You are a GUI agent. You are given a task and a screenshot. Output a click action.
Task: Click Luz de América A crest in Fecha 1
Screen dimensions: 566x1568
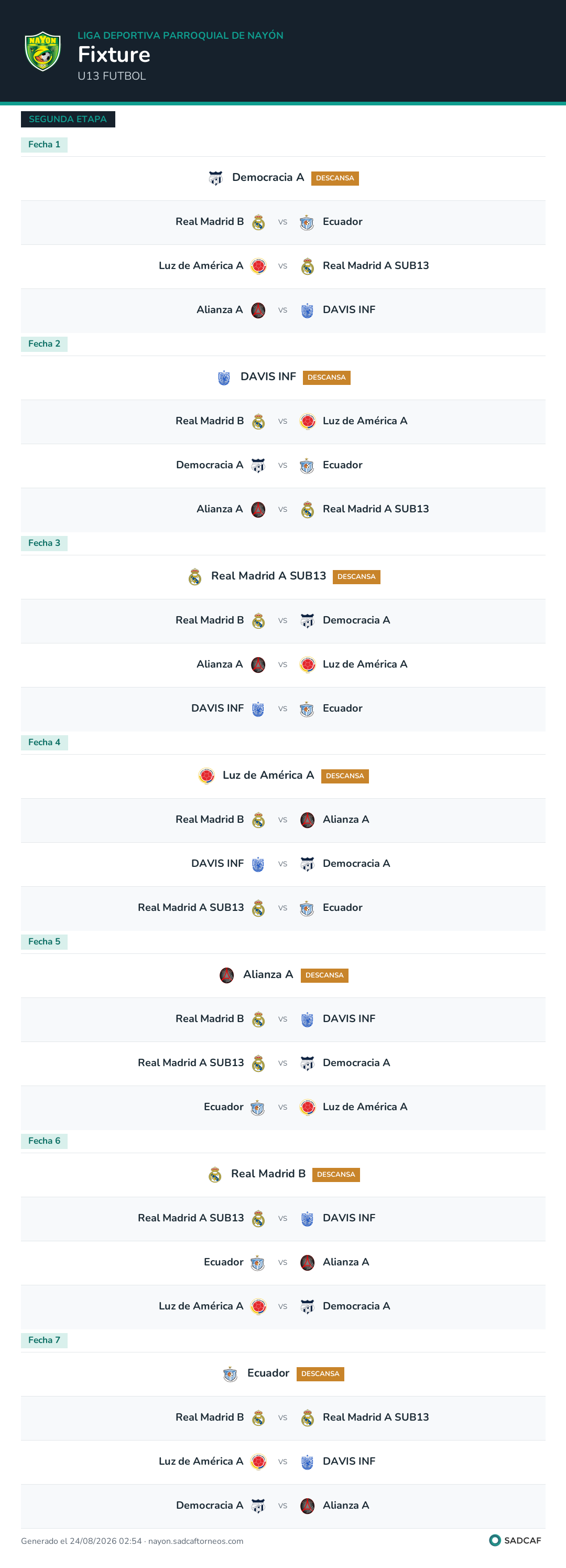click(259, 266)
